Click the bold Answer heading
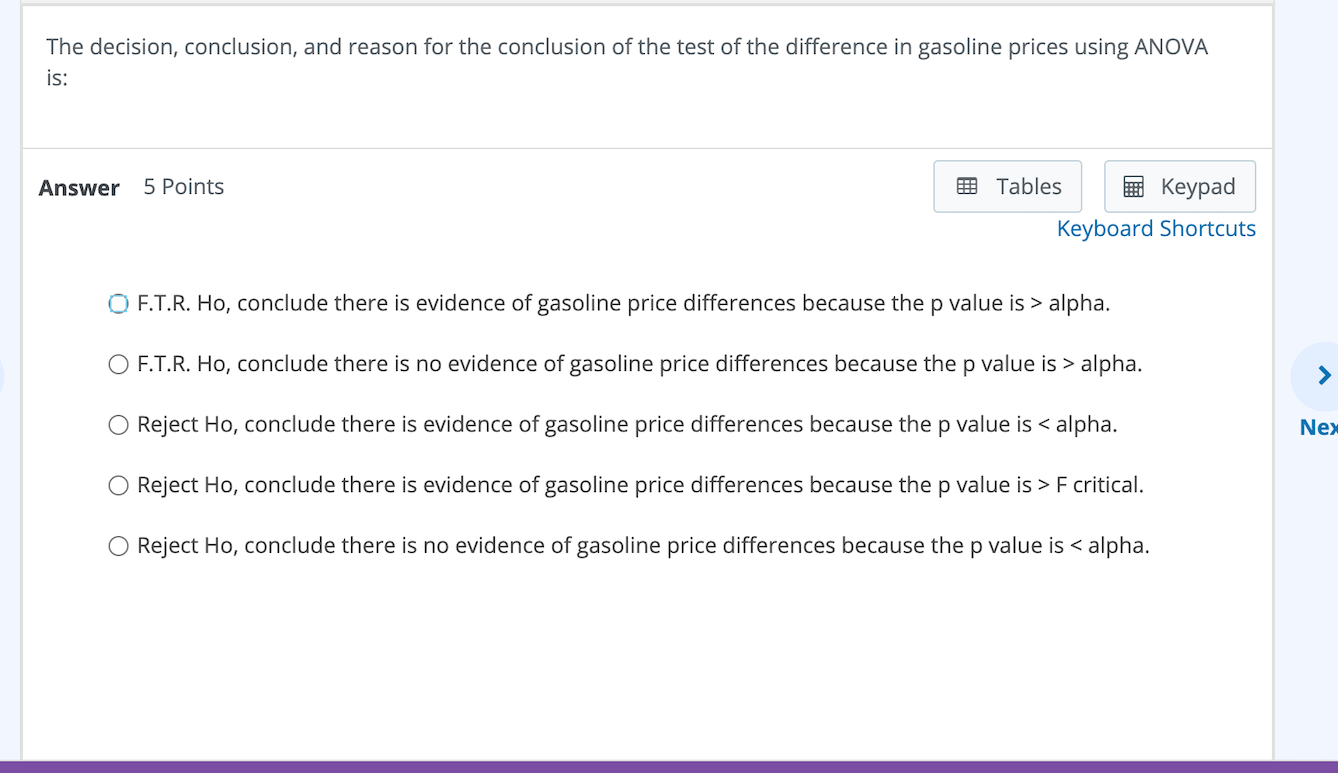Image resolution: width=1338 pixels, height=773 pixels. [79, 188]
